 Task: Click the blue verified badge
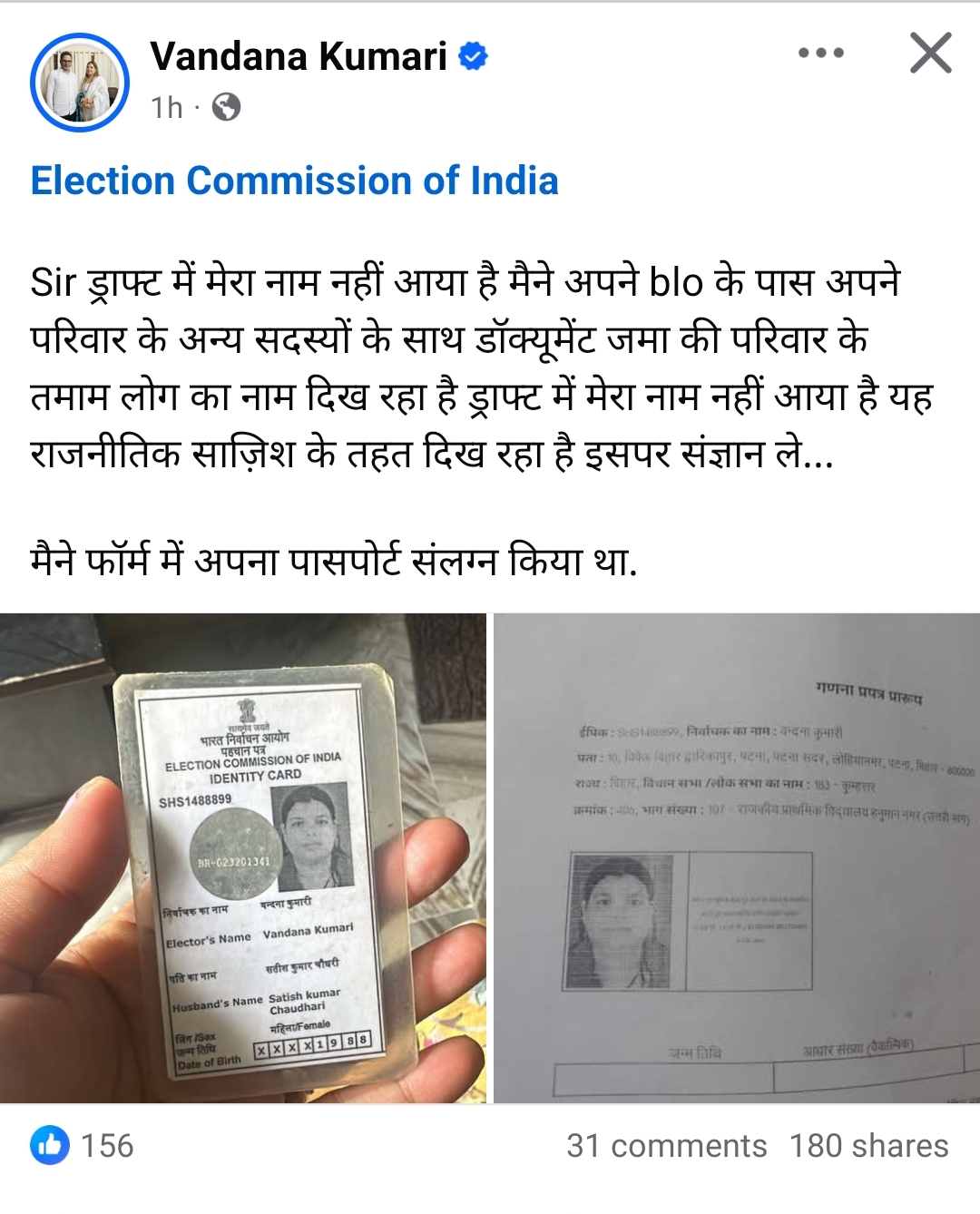473,56
